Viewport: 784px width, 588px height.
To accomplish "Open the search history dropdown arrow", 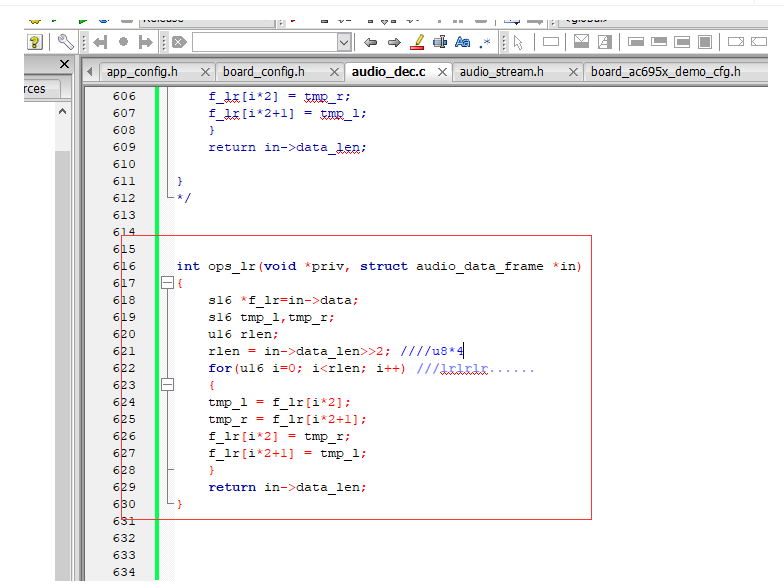I will [x=344, y=42].
